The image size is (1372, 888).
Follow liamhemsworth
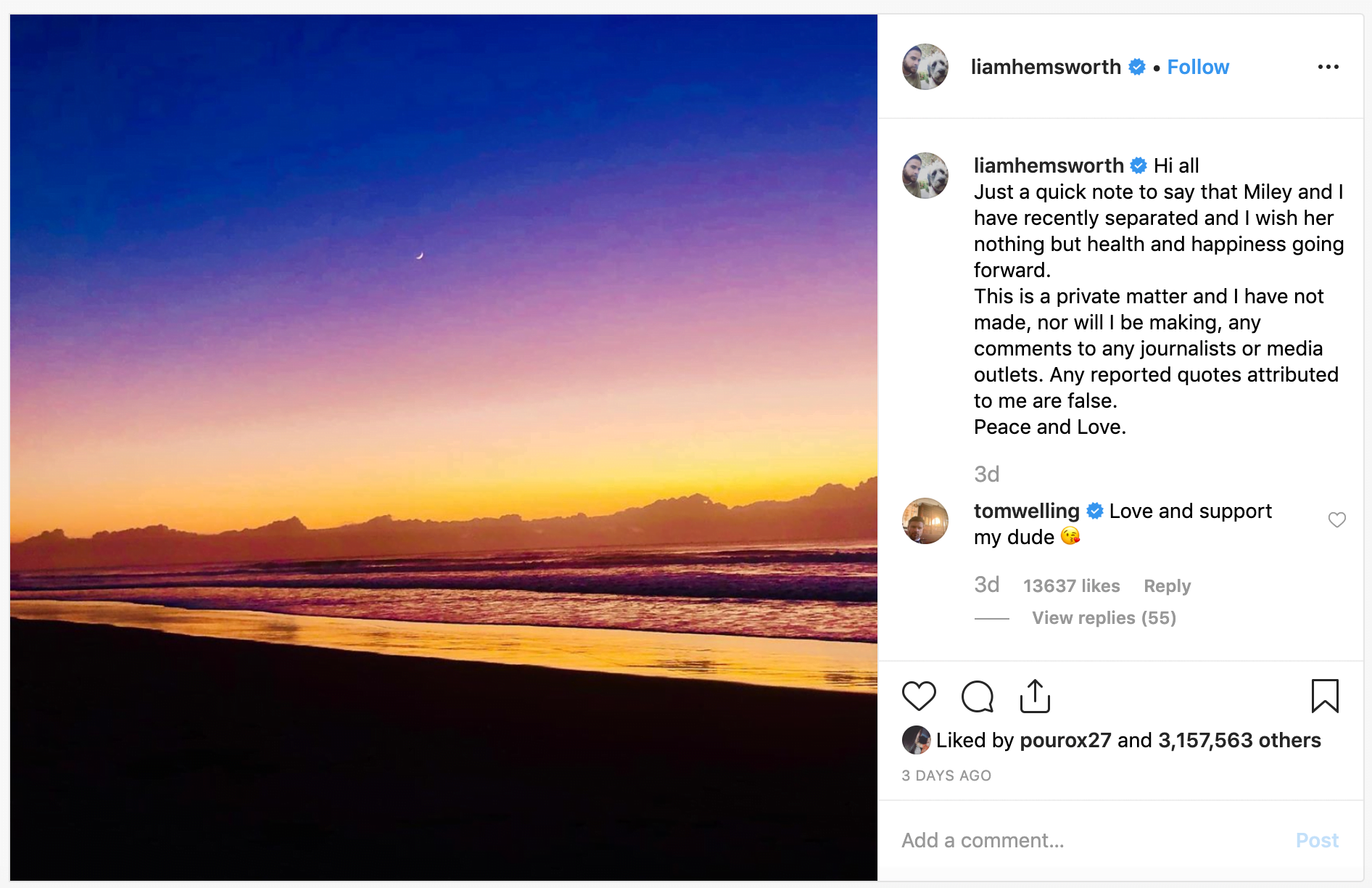[x=1198, y=67]
